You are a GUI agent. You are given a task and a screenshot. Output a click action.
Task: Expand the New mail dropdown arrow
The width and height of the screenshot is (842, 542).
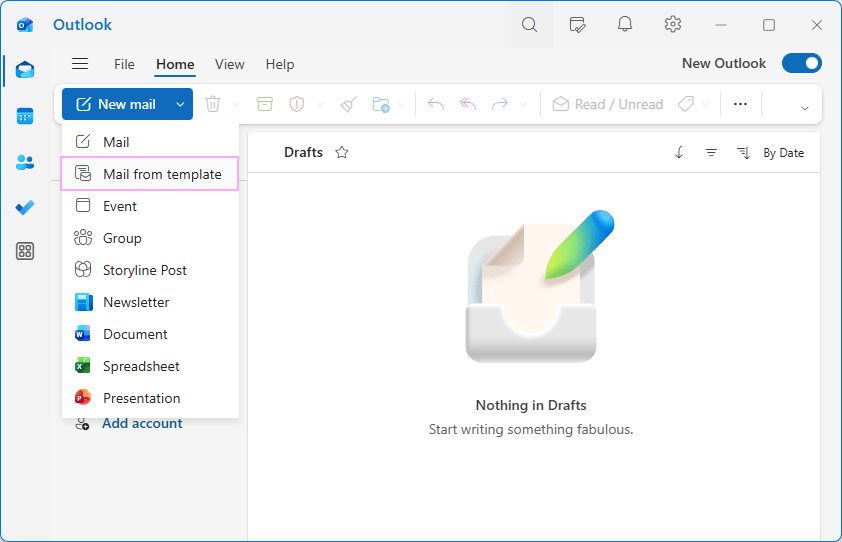pos(180,104)
